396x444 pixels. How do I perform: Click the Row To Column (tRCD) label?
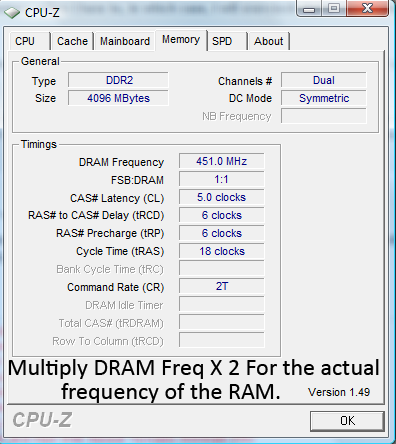point(108,341)
